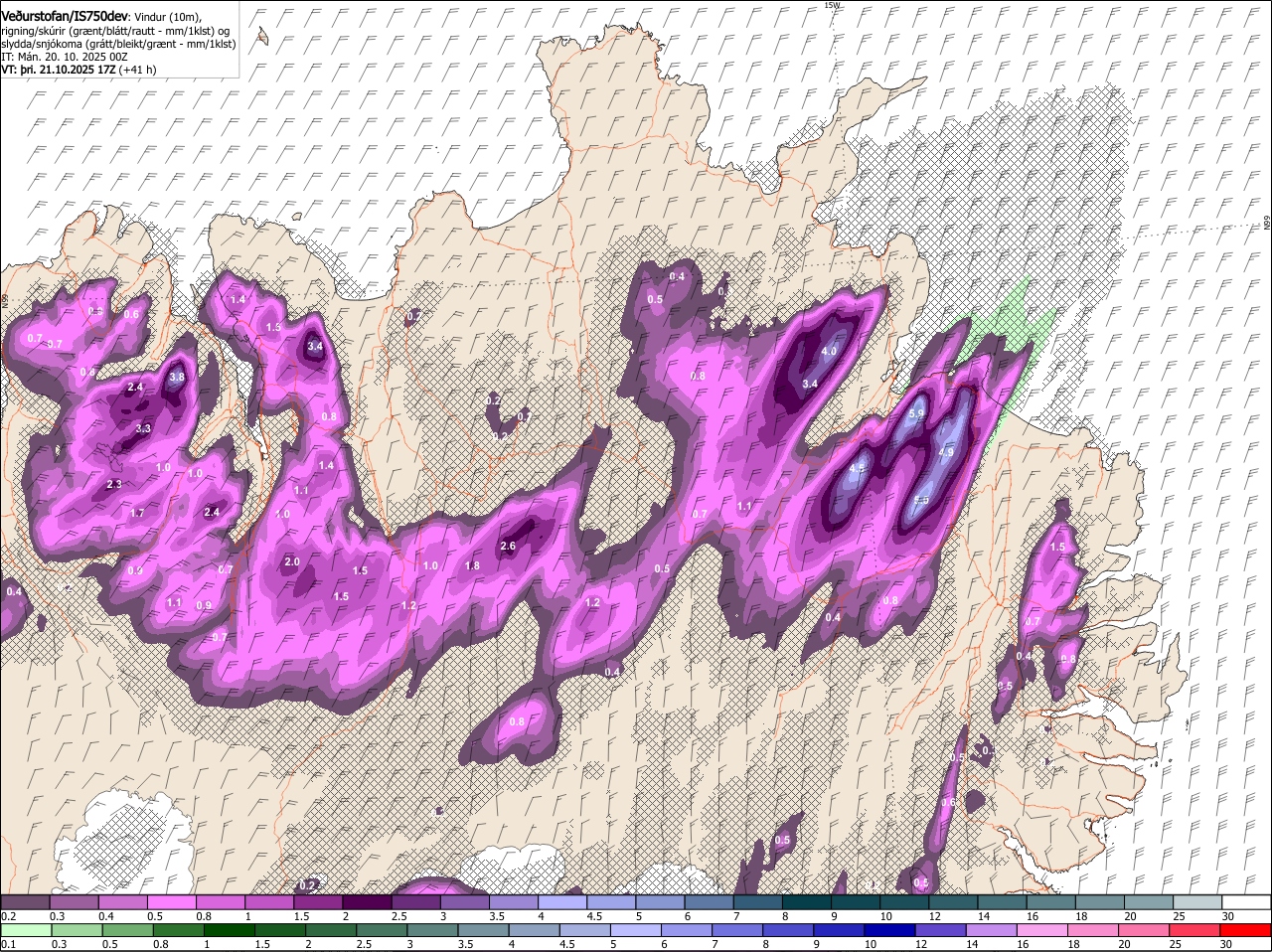Click snow legend swatch between 1.5 and 2

click(x=318, y=902)
